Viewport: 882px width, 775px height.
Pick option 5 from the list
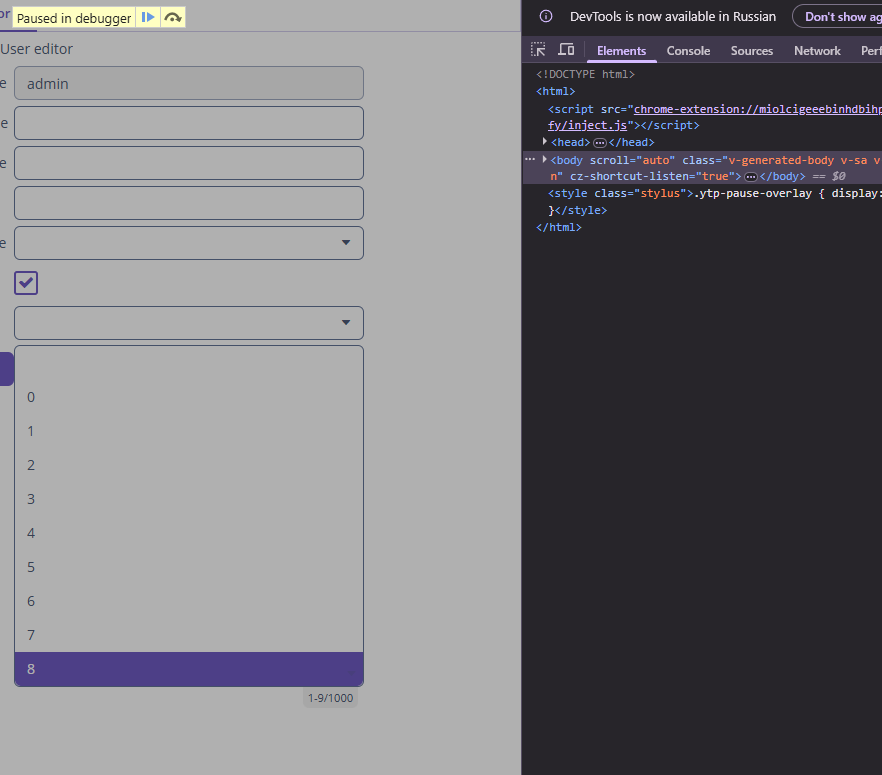click(x=189, y=567)
